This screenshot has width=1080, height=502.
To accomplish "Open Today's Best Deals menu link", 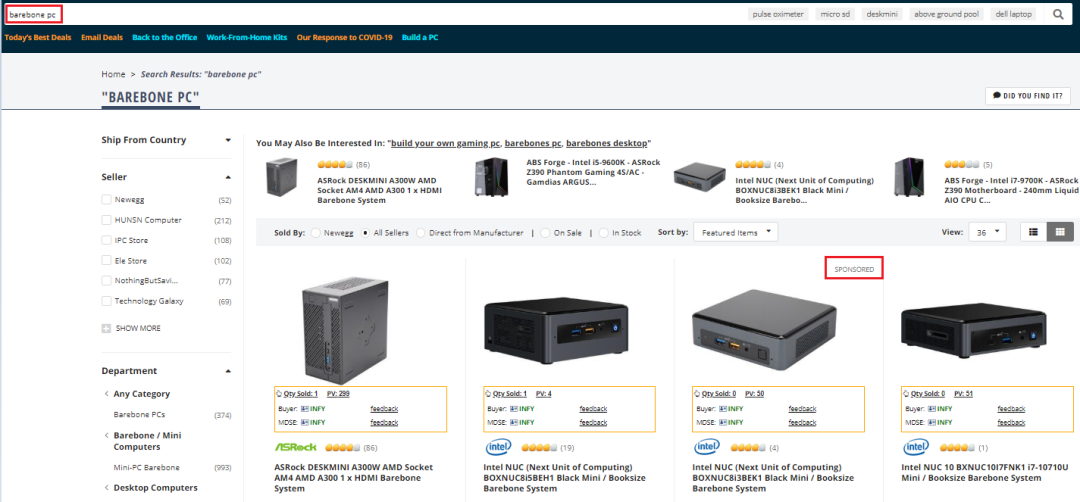I will coord(38,37).
